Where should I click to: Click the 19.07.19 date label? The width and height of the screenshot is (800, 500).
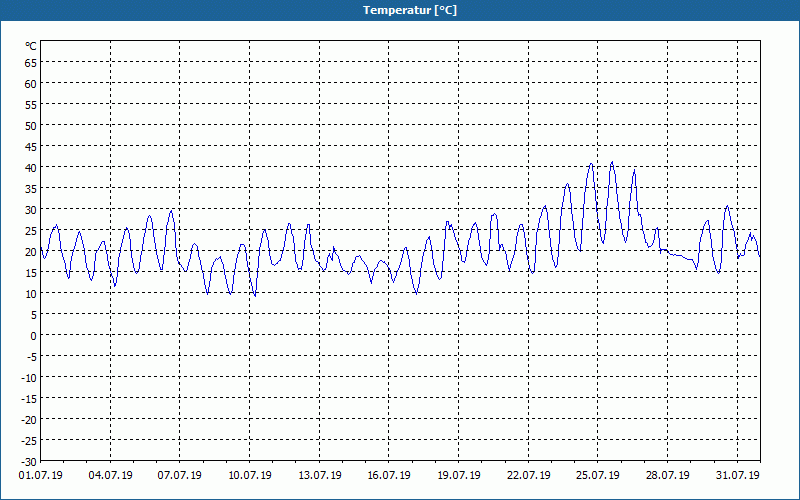click(459, 475)
